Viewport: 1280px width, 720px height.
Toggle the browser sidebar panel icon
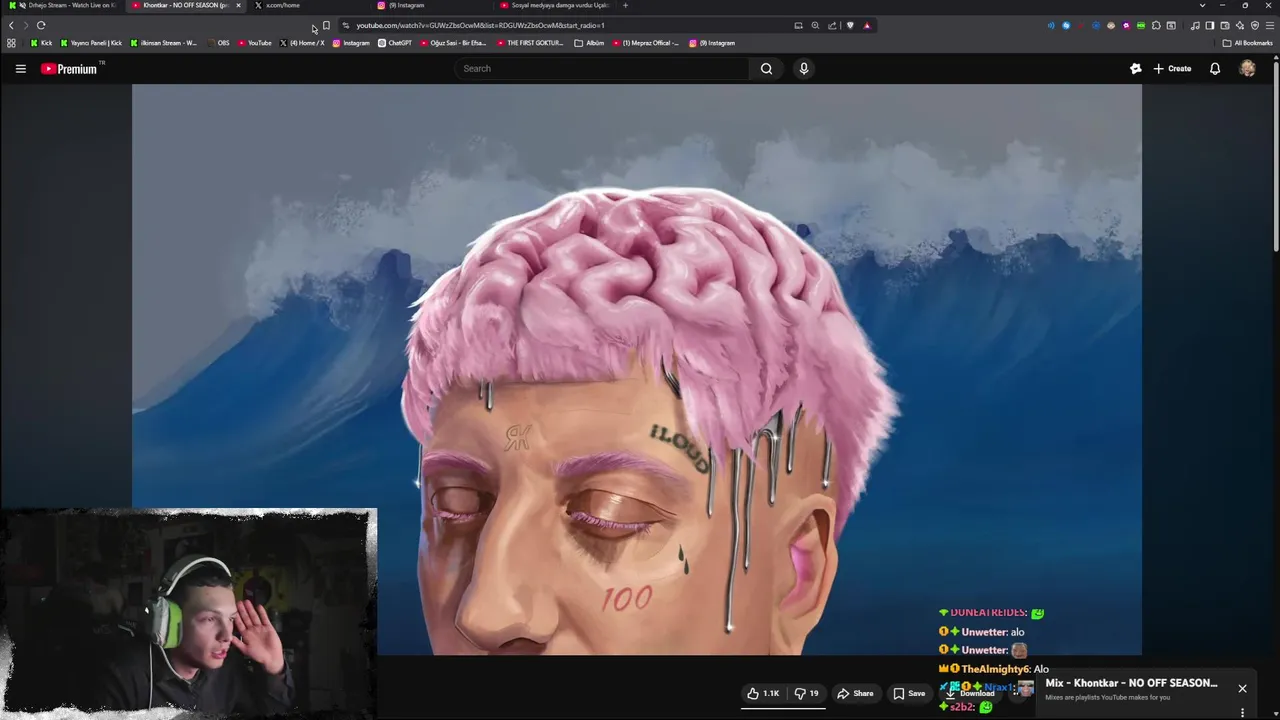coord(1210,25)
